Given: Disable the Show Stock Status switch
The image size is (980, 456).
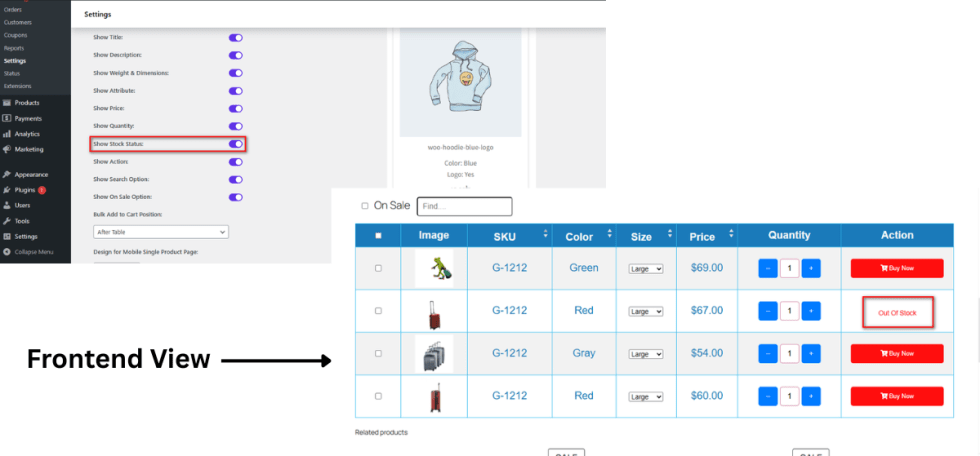Looking at the screenshot, I should pos(236,144).
